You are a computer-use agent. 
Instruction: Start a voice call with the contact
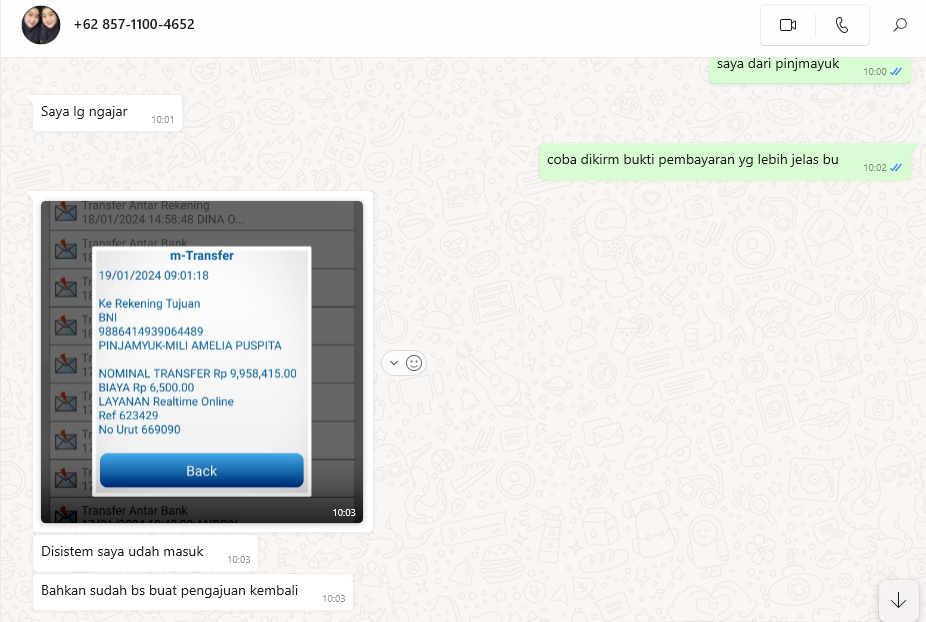(842, 25)
